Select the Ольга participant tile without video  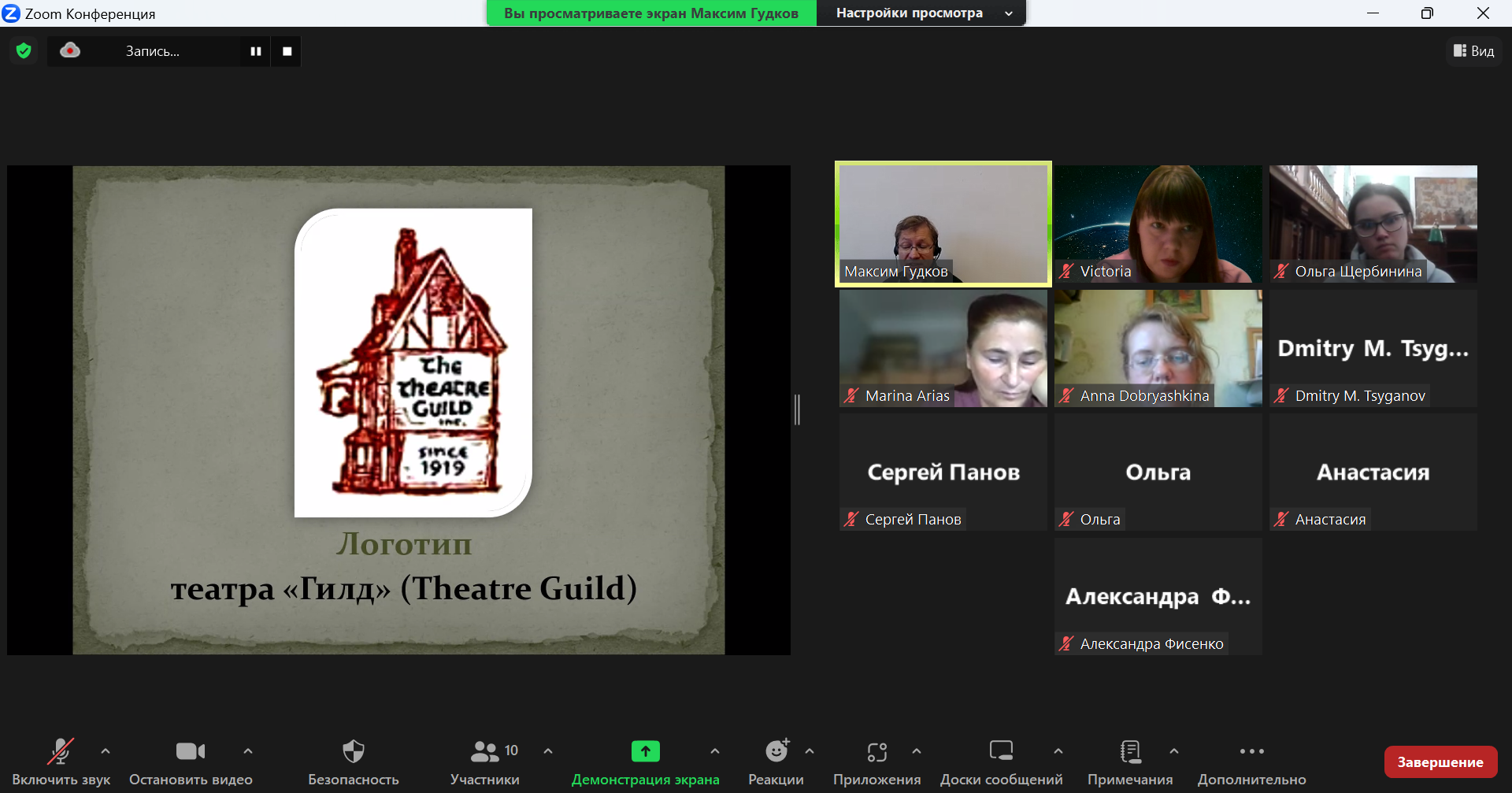(1158, 472)
